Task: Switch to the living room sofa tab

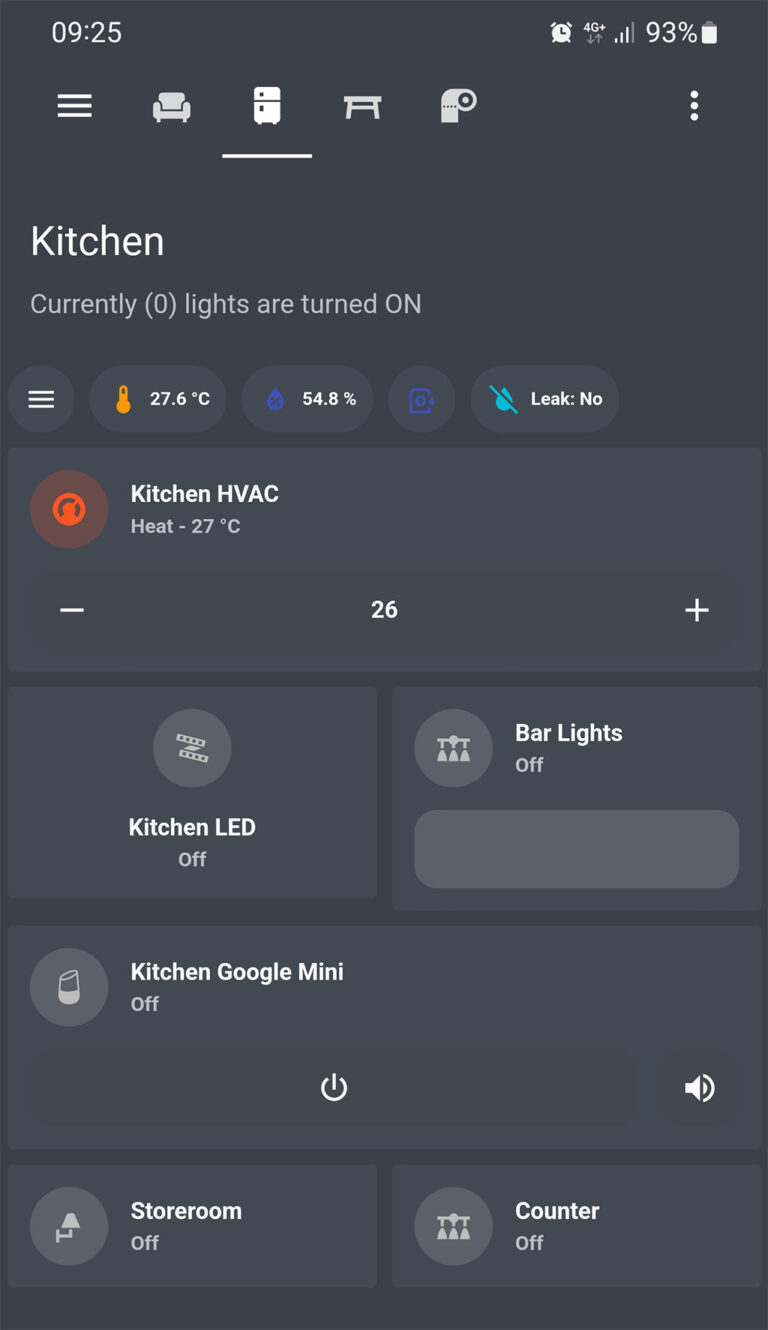Action: (x=171, y=106)
